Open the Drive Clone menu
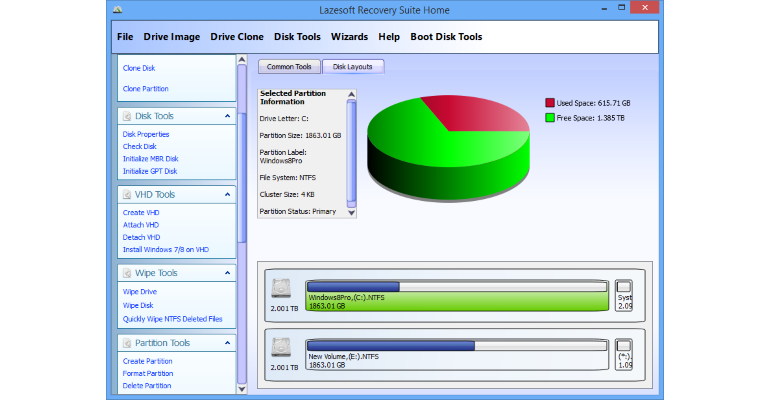The width and height of the screenshot is (770, 400). click(237, 37)
